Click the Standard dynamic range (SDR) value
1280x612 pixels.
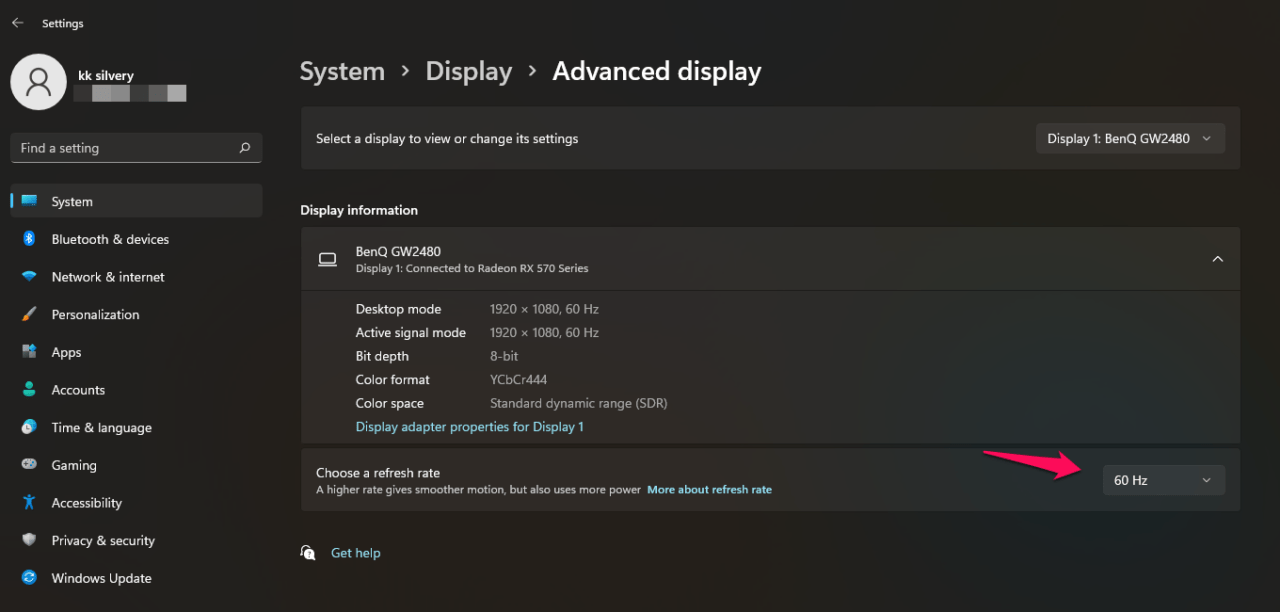(x=578, y=403)
